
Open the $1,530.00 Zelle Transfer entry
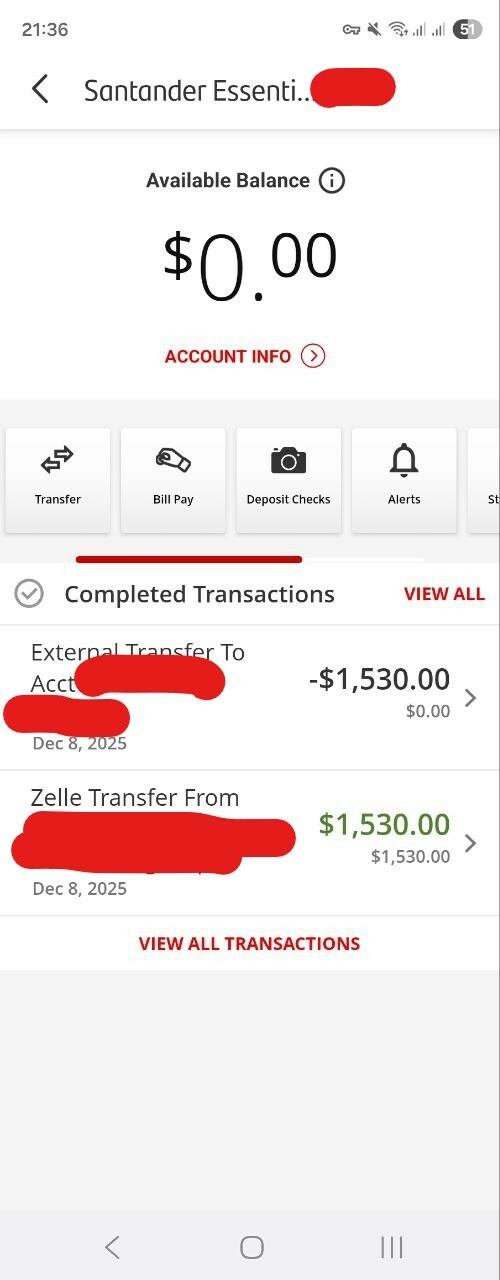pyautogui.click(x=250, y=843)
